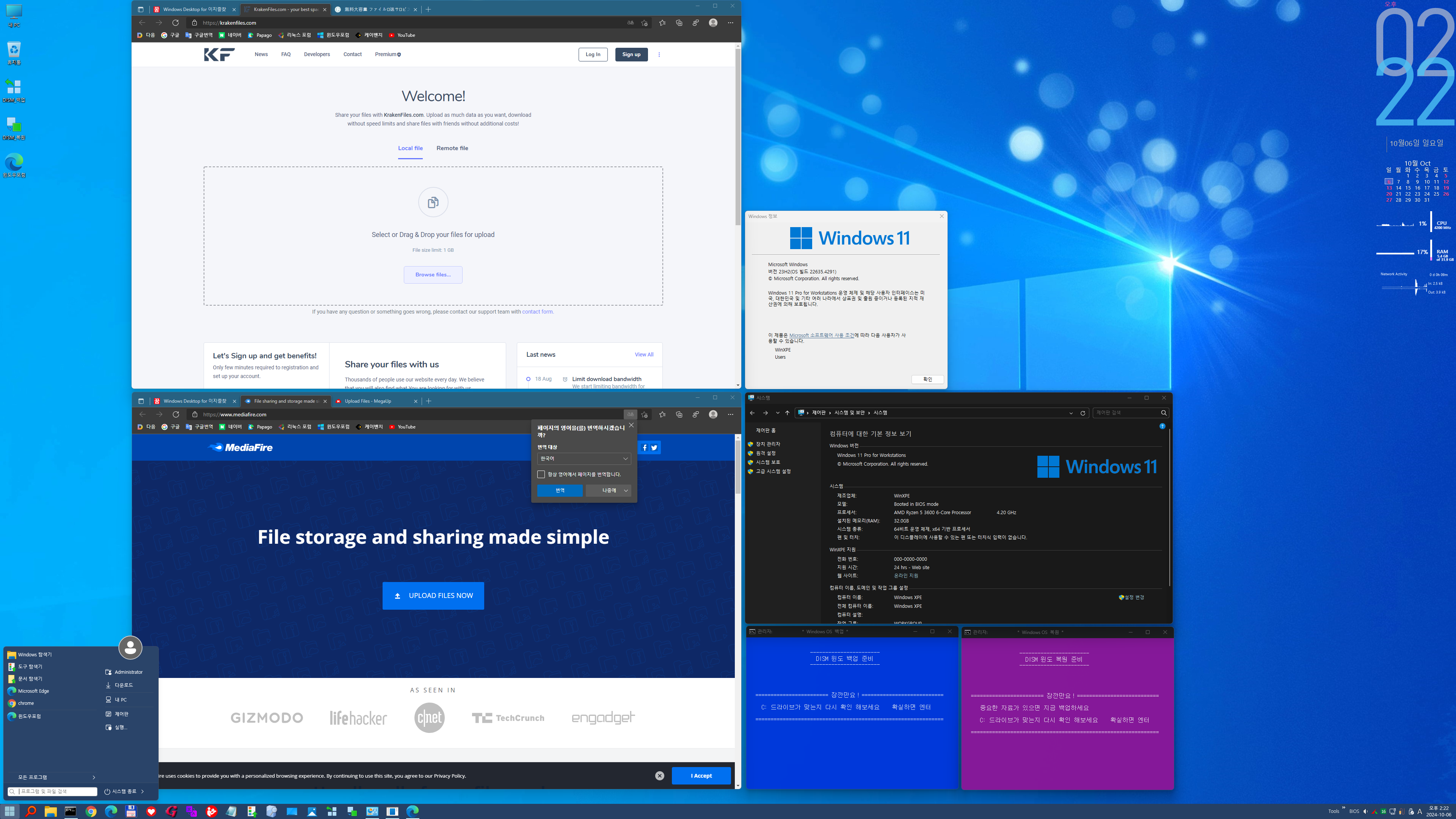The image size is (1456, 819).
Task: Check always translate pages from English box
Action: click(541, 474)
